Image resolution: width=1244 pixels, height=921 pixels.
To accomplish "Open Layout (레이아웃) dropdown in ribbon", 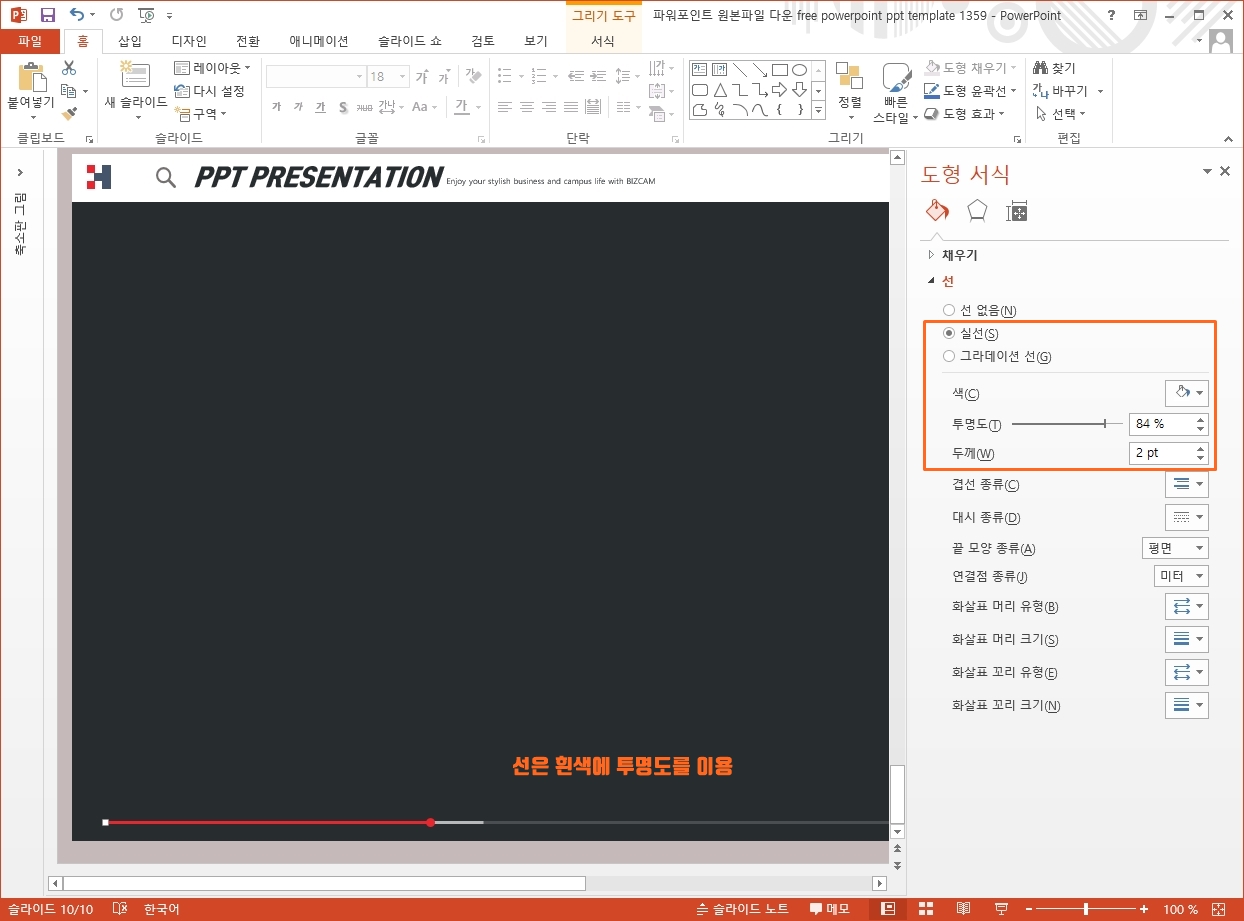I will point(212,68).
